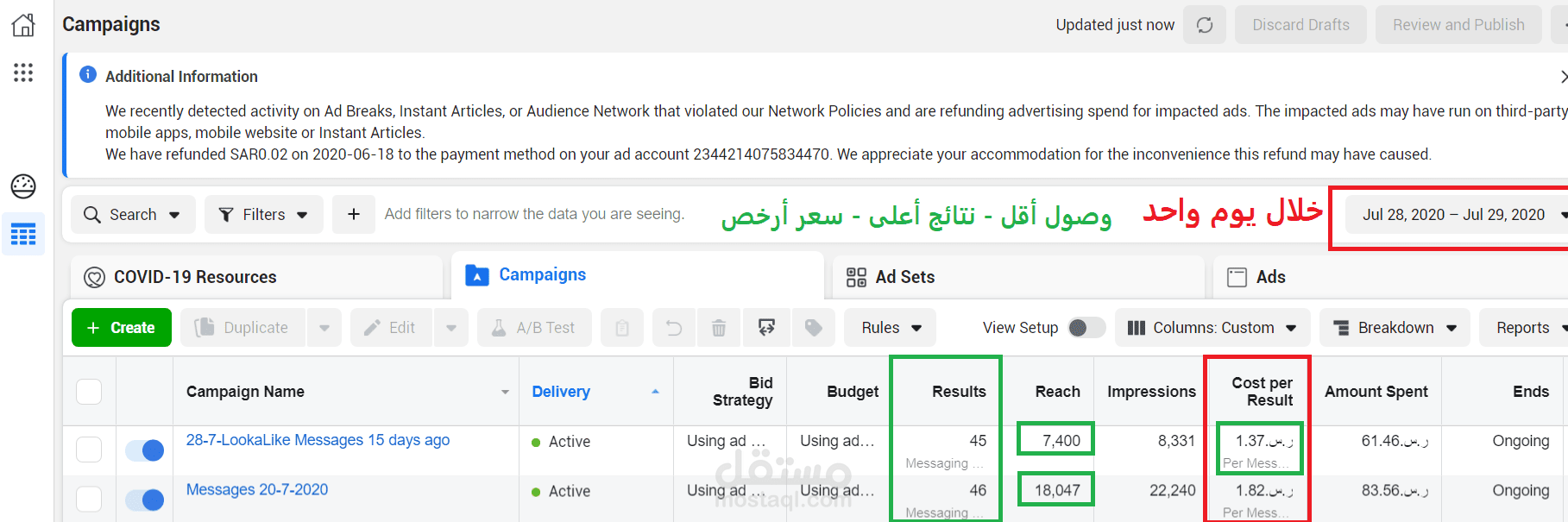Toggle the View Setup switch

(x=1086, y=328)
